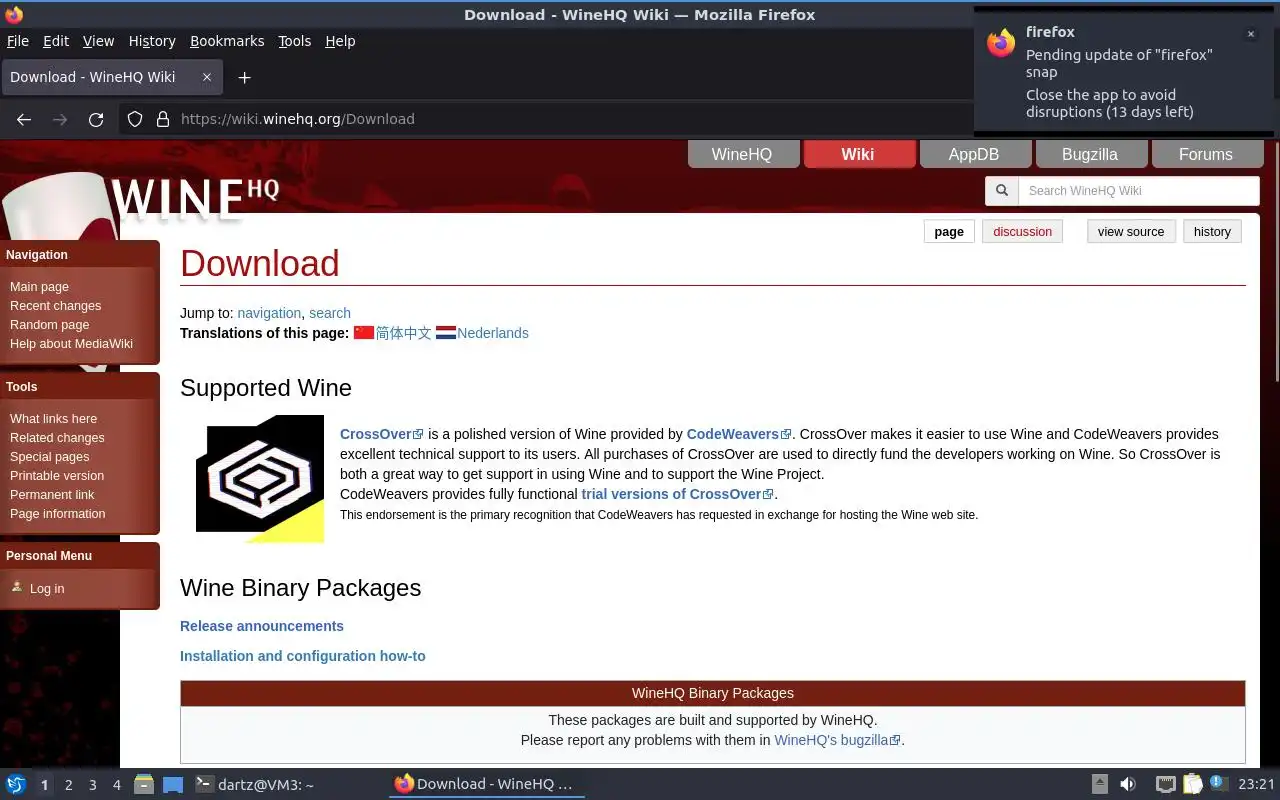Image resolution: width=1280 pixels, height=800 pixels.
Task: Open the Help menu
Action: tap(340, 41)
